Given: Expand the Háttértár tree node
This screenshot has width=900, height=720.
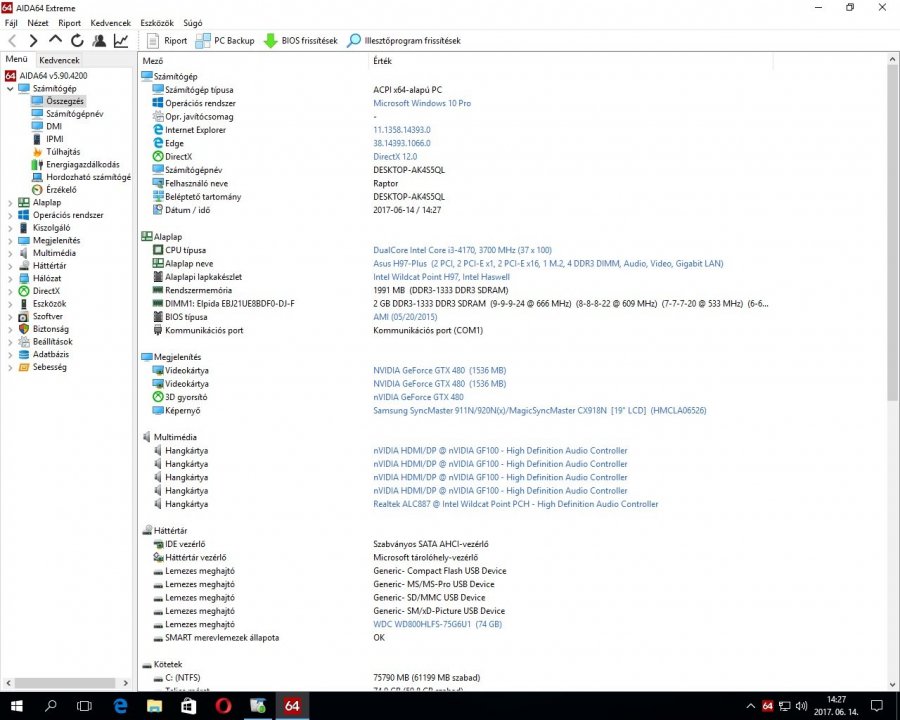Looking at the screenshot, I should 10,266.
